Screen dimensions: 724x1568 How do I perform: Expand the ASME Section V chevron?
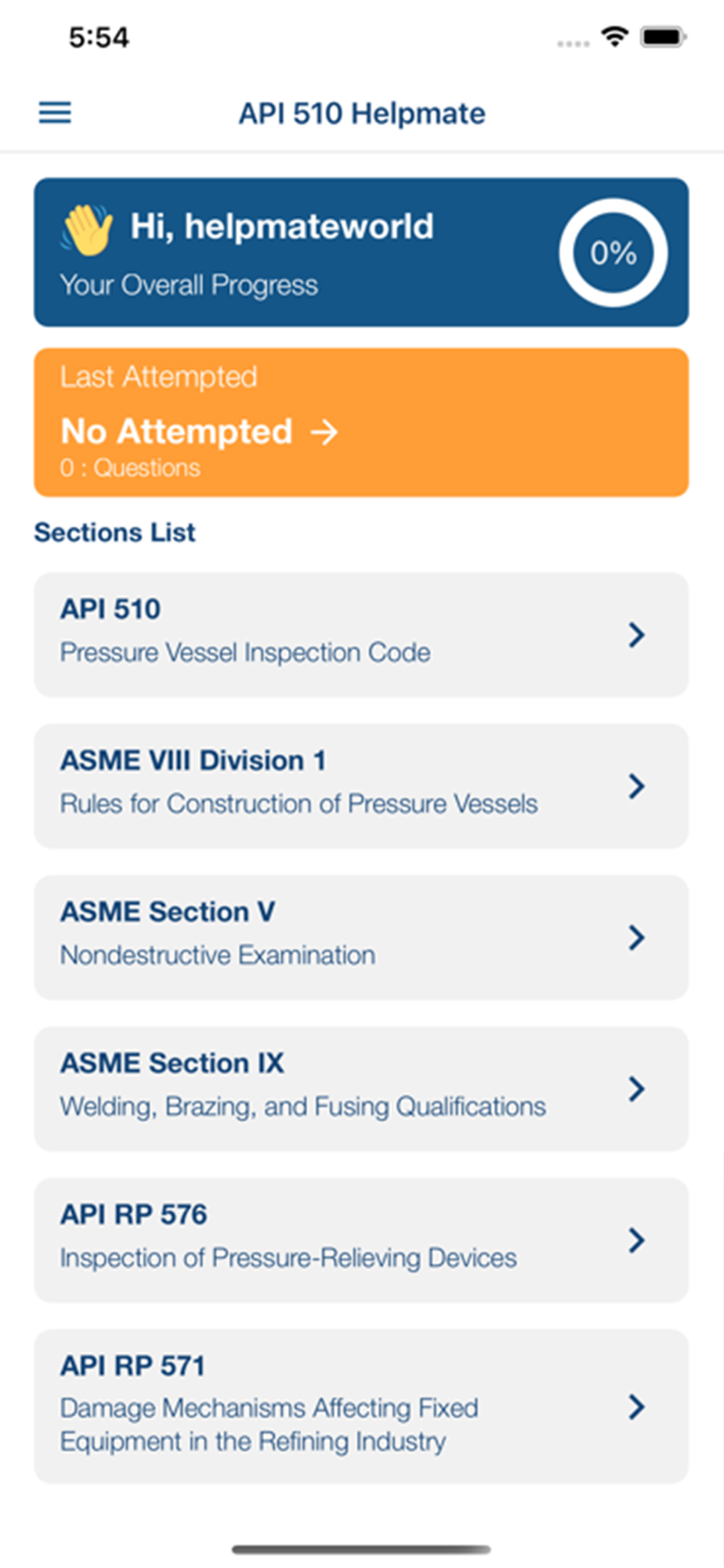coord(636,937)
